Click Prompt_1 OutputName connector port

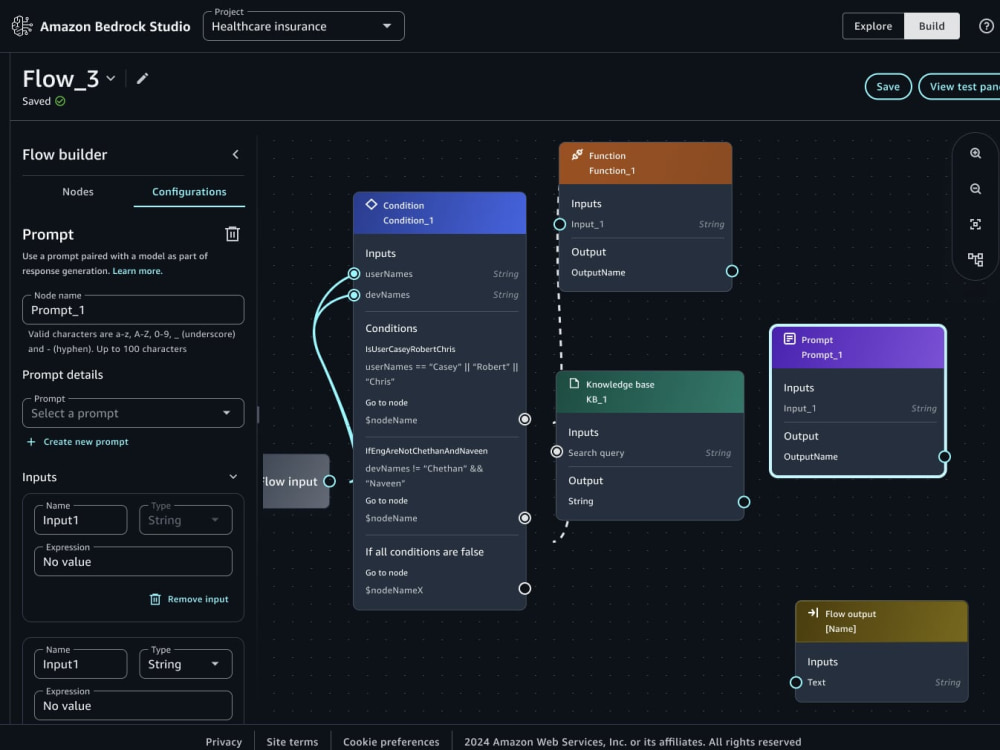[x=945, y=457]
